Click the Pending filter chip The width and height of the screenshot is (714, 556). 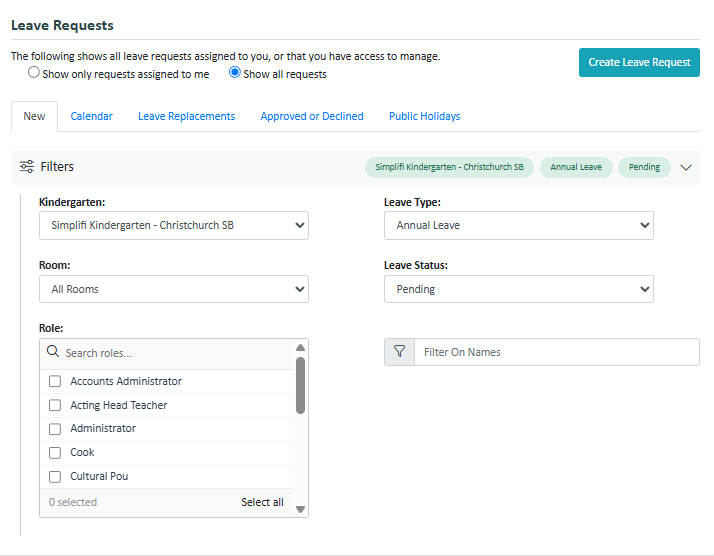[x=644, y=167]
